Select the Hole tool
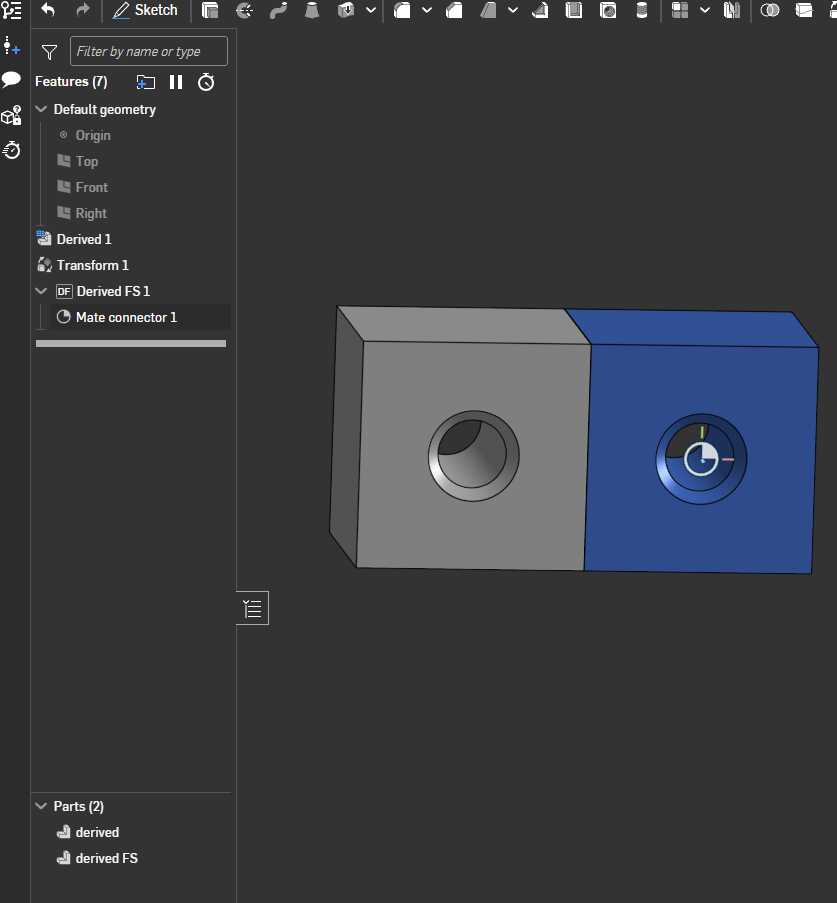The width and height of the screenshot is (837, 903). click(608, 10)
